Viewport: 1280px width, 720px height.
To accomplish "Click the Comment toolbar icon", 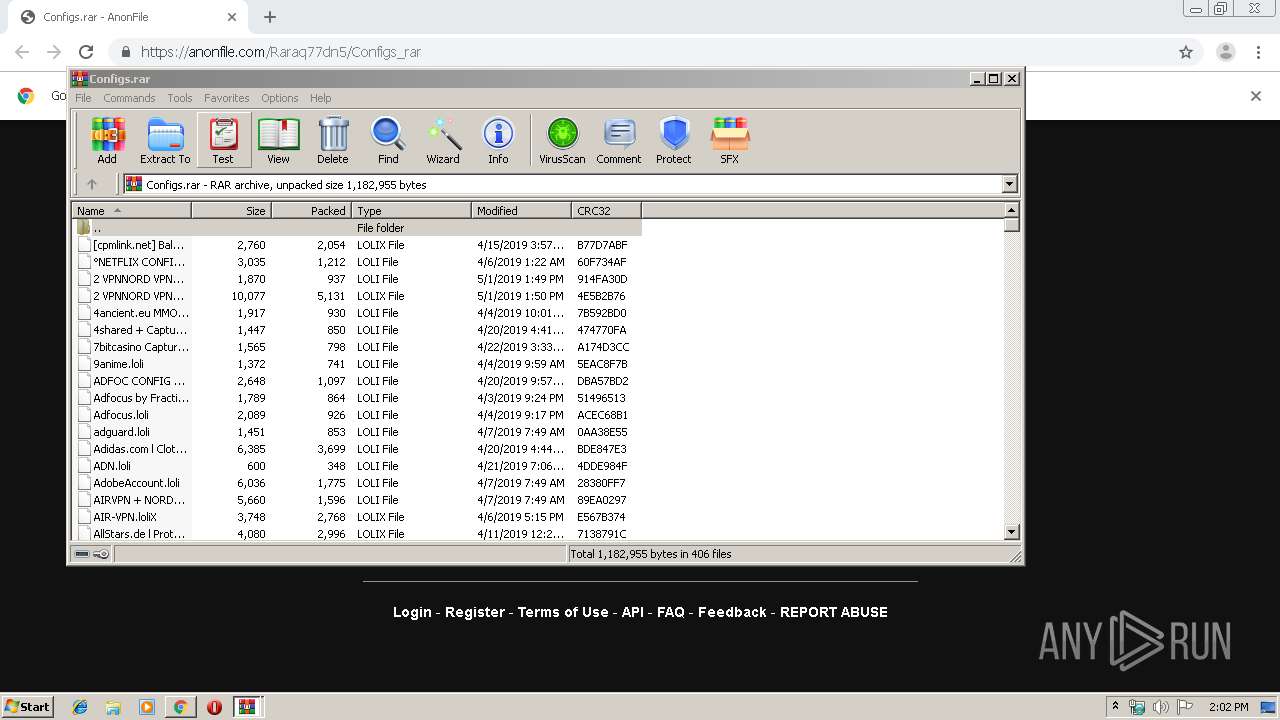I will [x=619, y=140].
